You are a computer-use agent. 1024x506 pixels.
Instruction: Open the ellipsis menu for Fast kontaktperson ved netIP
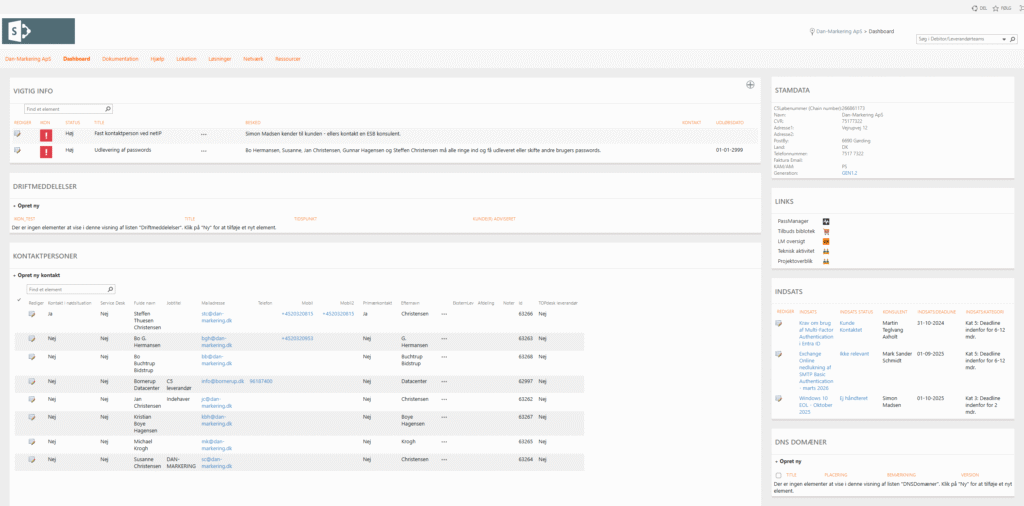203,133
